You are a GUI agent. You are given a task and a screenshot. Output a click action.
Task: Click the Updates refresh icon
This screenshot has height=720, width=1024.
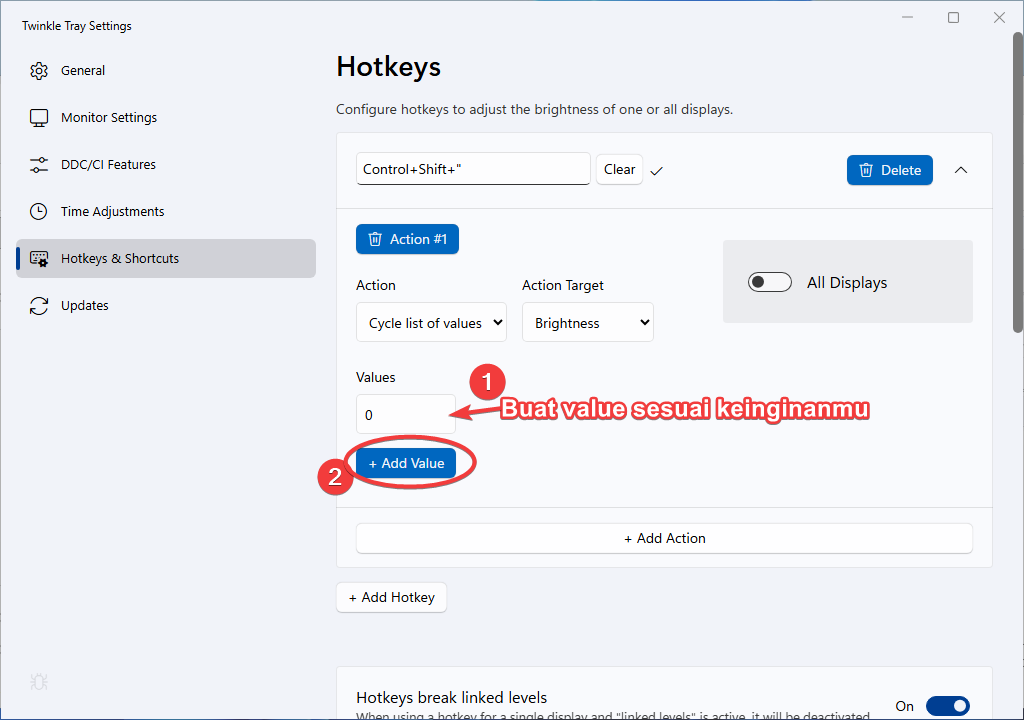point(39,306)
